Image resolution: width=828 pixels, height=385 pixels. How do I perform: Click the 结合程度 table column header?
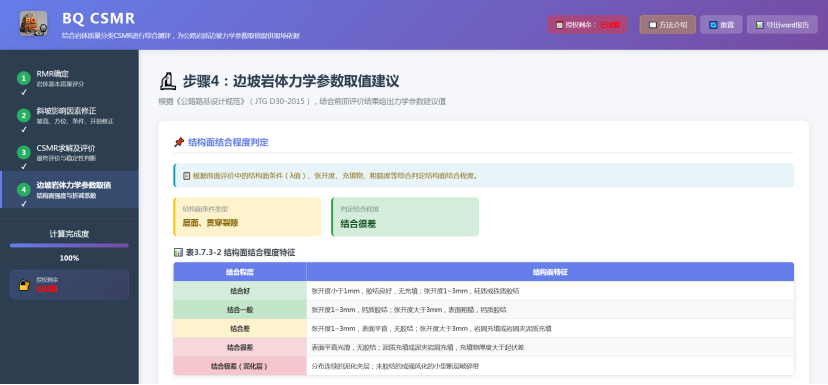[240, 272]
